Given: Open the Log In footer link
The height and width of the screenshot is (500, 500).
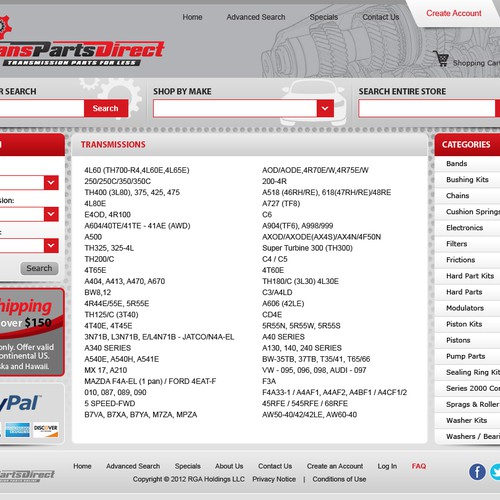Looking at the screenshot, I should 387,466.
